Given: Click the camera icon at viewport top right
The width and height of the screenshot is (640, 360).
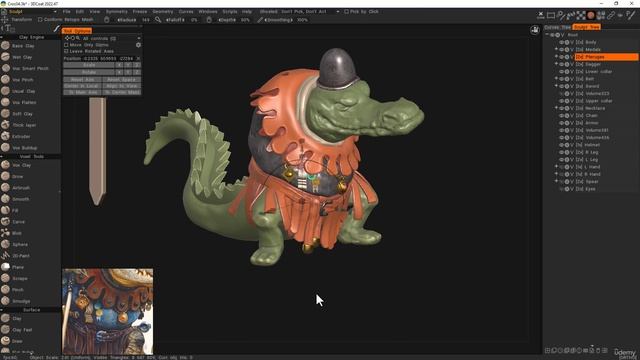Looking at the screenshot, I should [535, 30].
